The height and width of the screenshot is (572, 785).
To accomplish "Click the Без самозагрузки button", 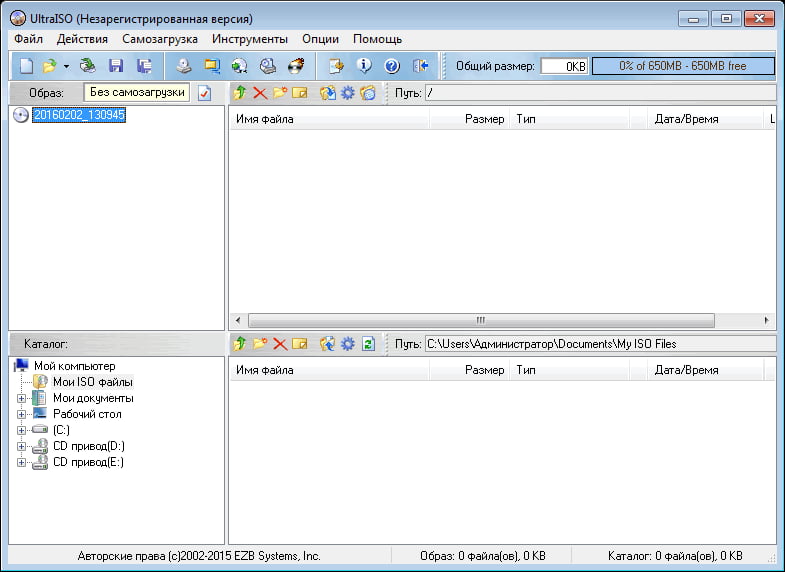I will [136, 92].
